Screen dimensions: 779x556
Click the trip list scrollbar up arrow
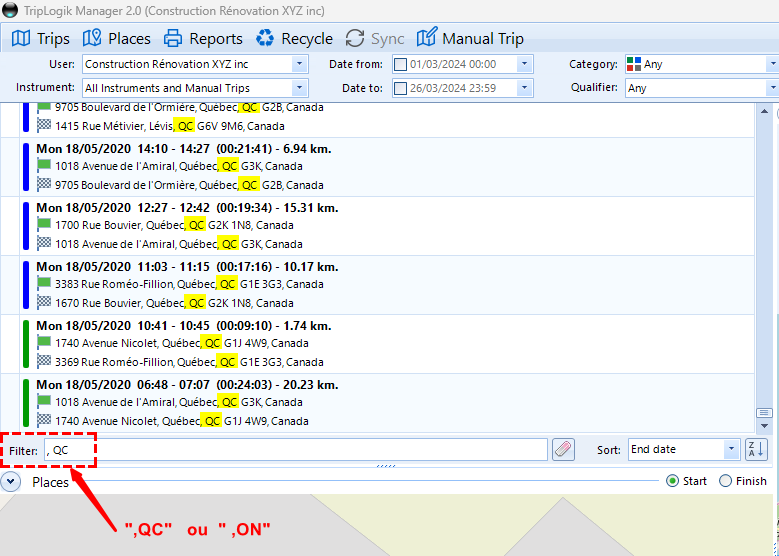[764, 111]
